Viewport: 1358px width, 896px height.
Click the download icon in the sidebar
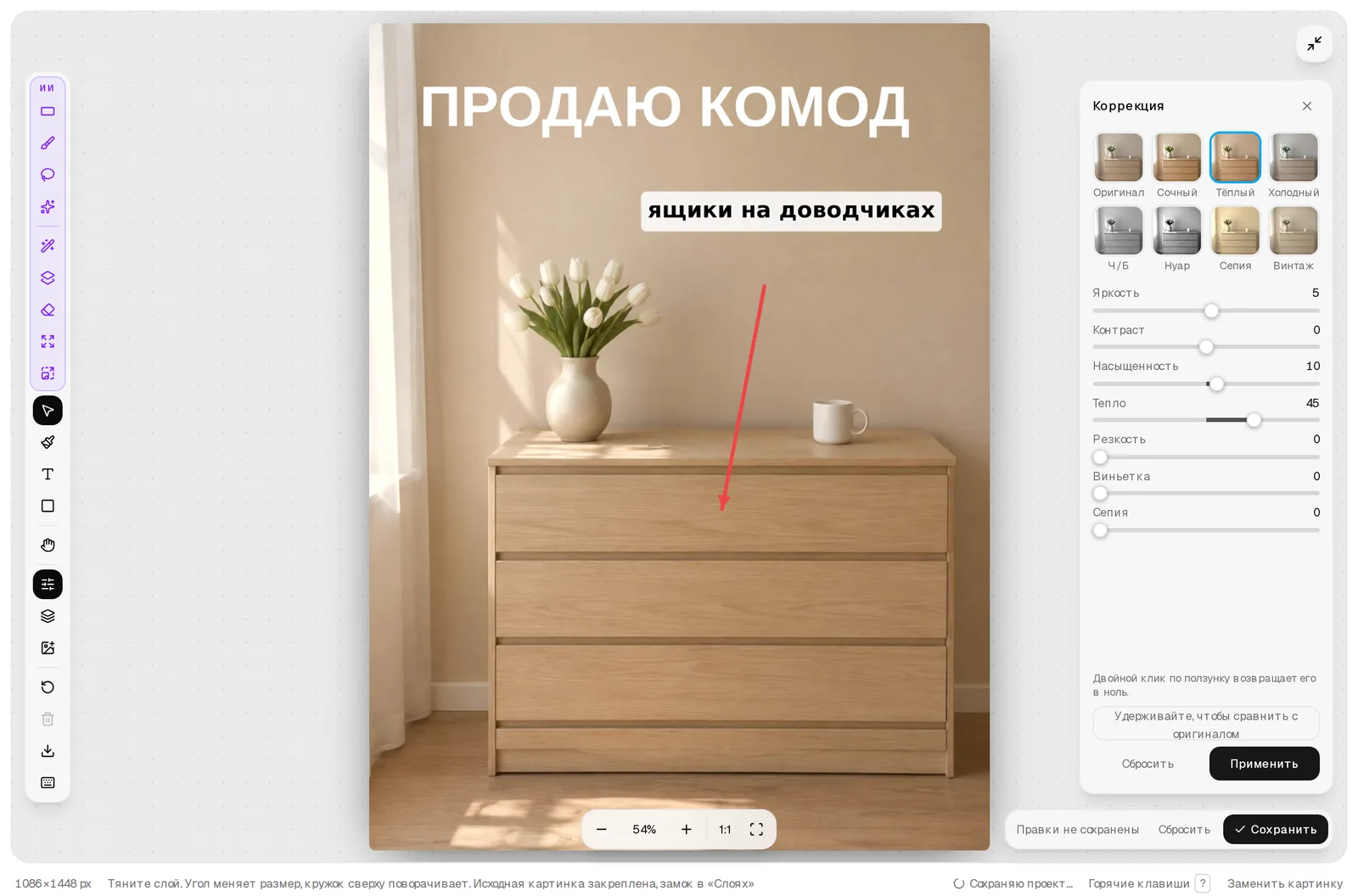tap(48, 751)
